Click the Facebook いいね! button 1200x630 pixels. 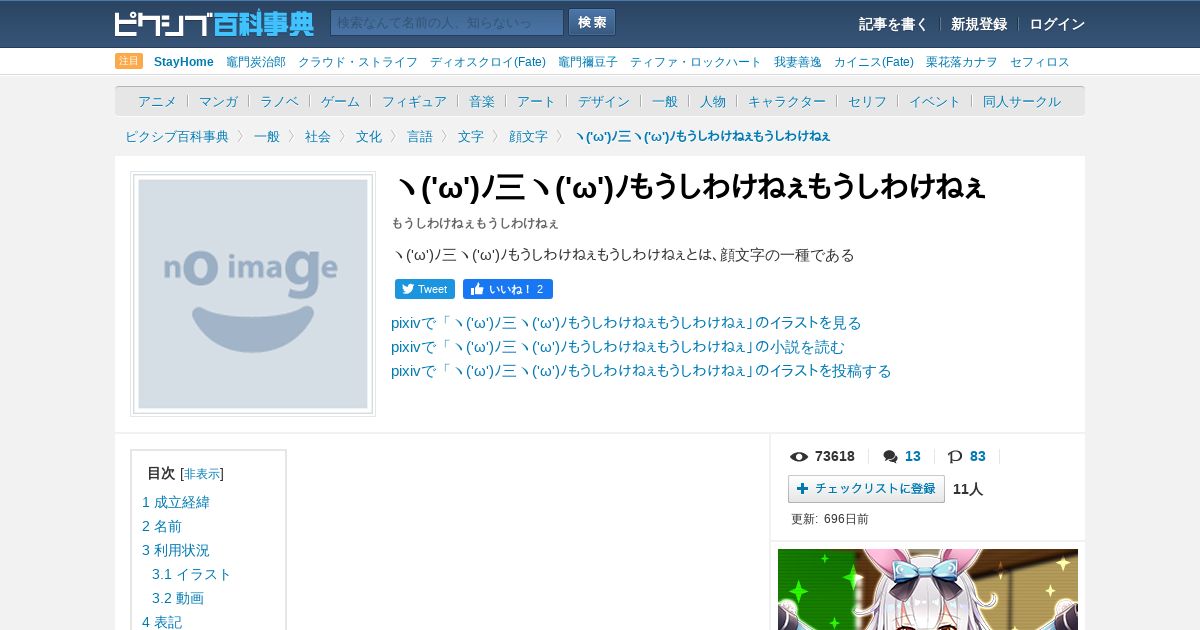508,289
